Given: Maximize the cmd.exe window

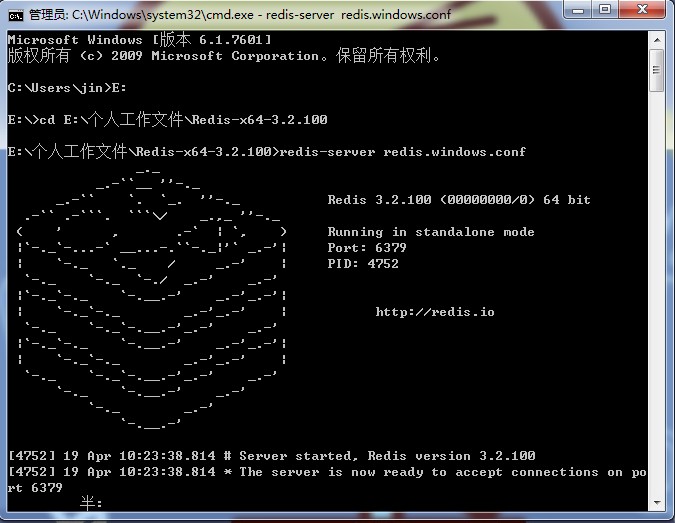Looking at the screenshot, I should coord(604,10).
